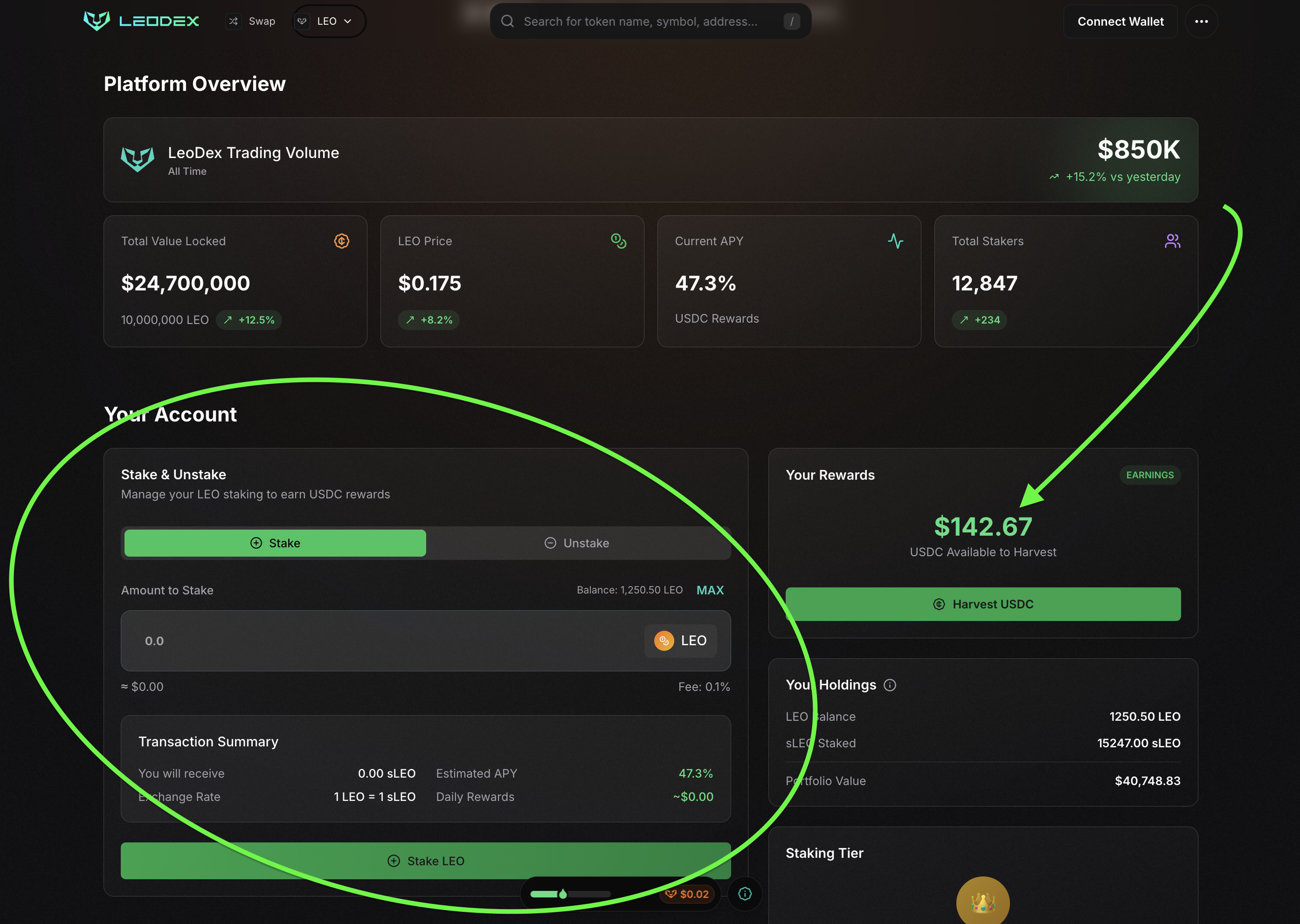Focus the token search field

pyautogui.click(x=650, y=21)
